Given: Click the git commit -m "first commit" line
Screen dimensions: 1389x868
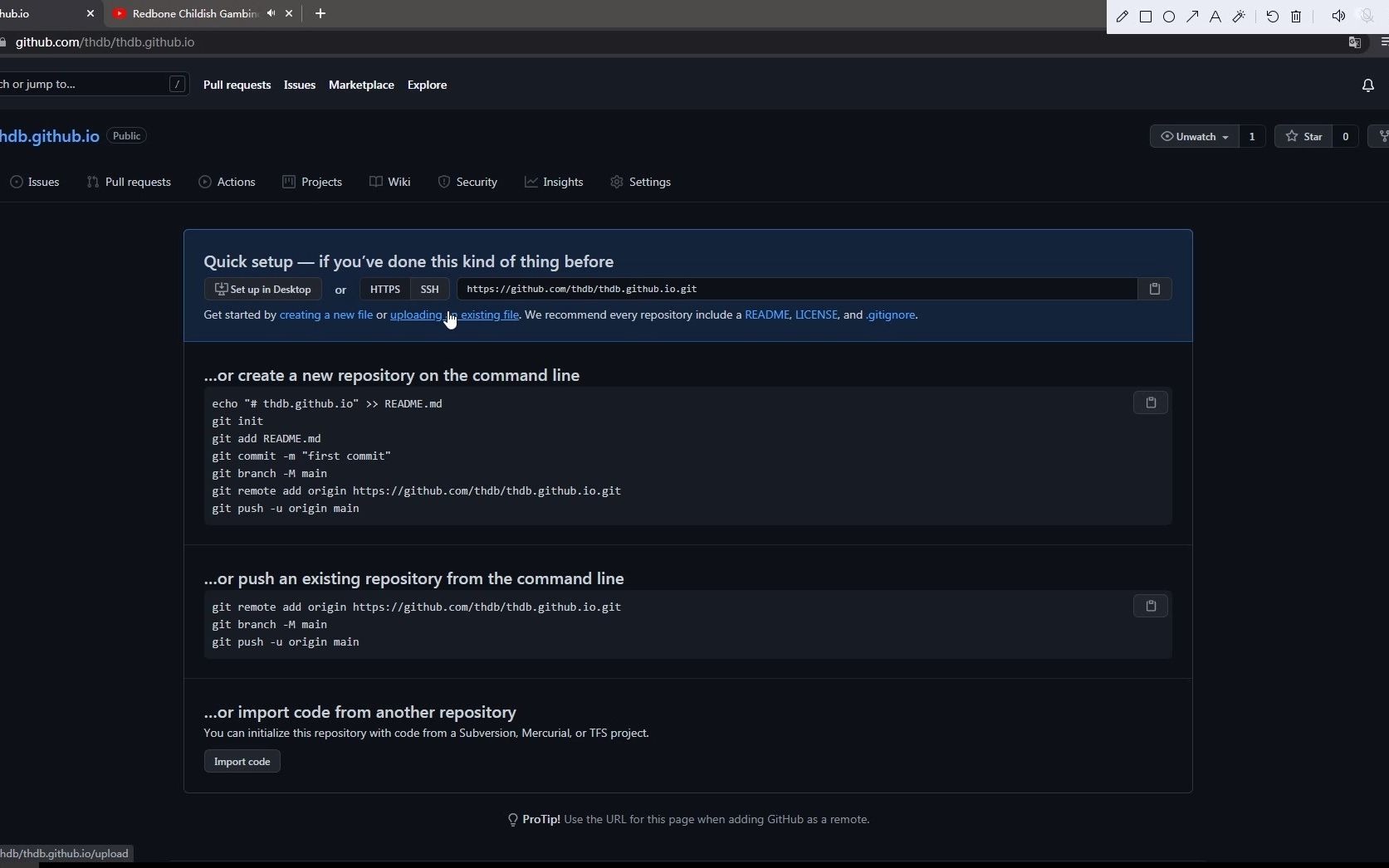Looking at the screenshot, I should [x=301, y=456].
